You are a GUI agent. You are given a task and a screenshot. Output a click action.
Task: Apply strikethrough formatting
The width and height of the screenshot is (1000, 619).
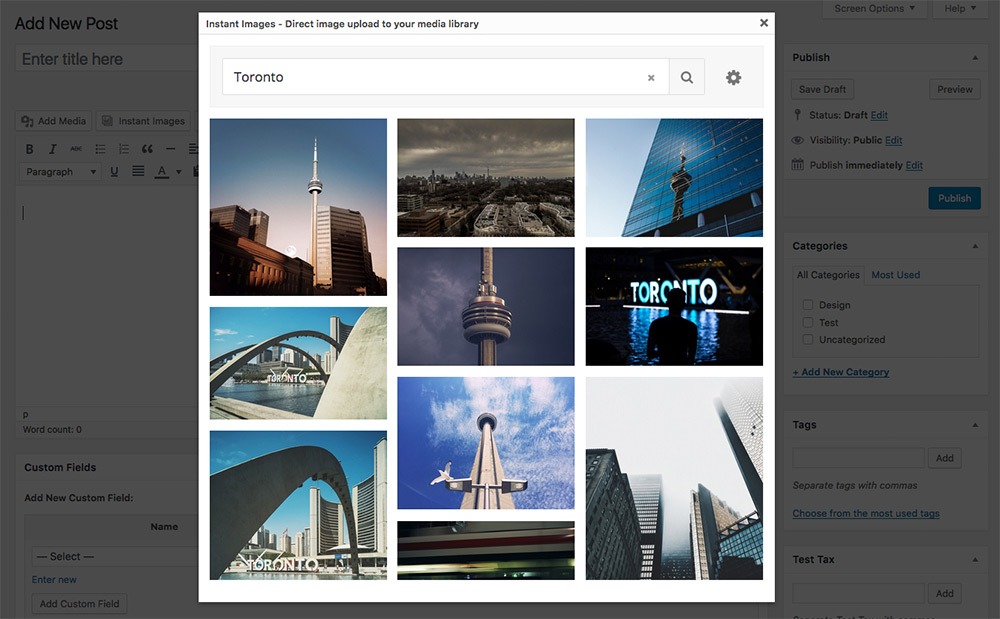(76, 149)
